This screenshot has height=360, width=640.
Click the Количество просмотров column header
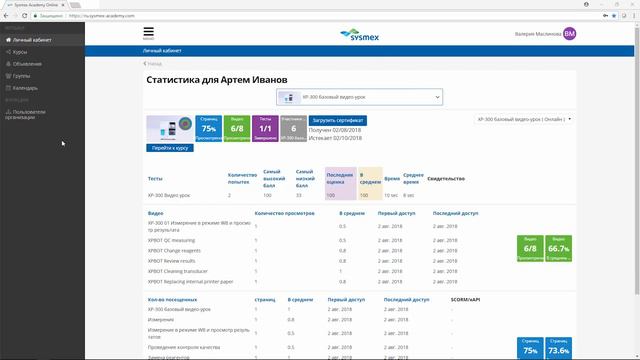[284, 213]
